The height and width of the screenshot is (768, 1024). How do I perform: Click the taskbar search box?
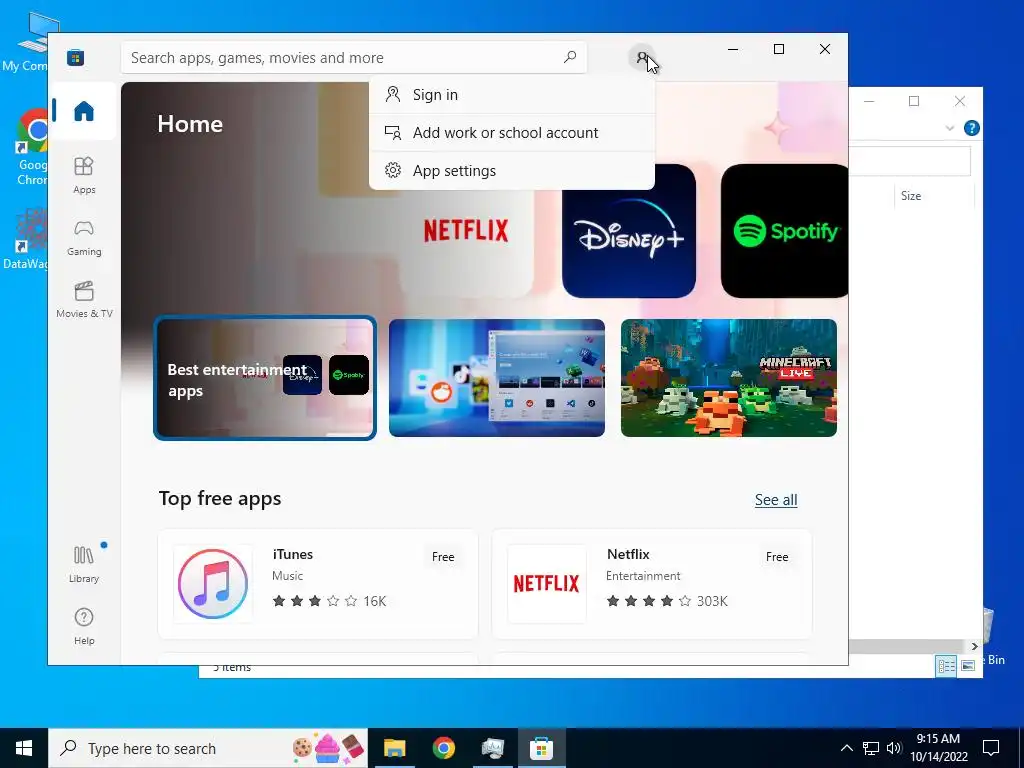tap(208, 748)
